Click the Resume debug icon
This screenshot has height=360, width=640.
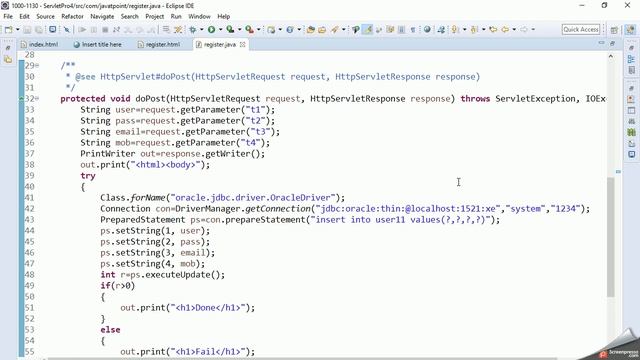point(82,29)
